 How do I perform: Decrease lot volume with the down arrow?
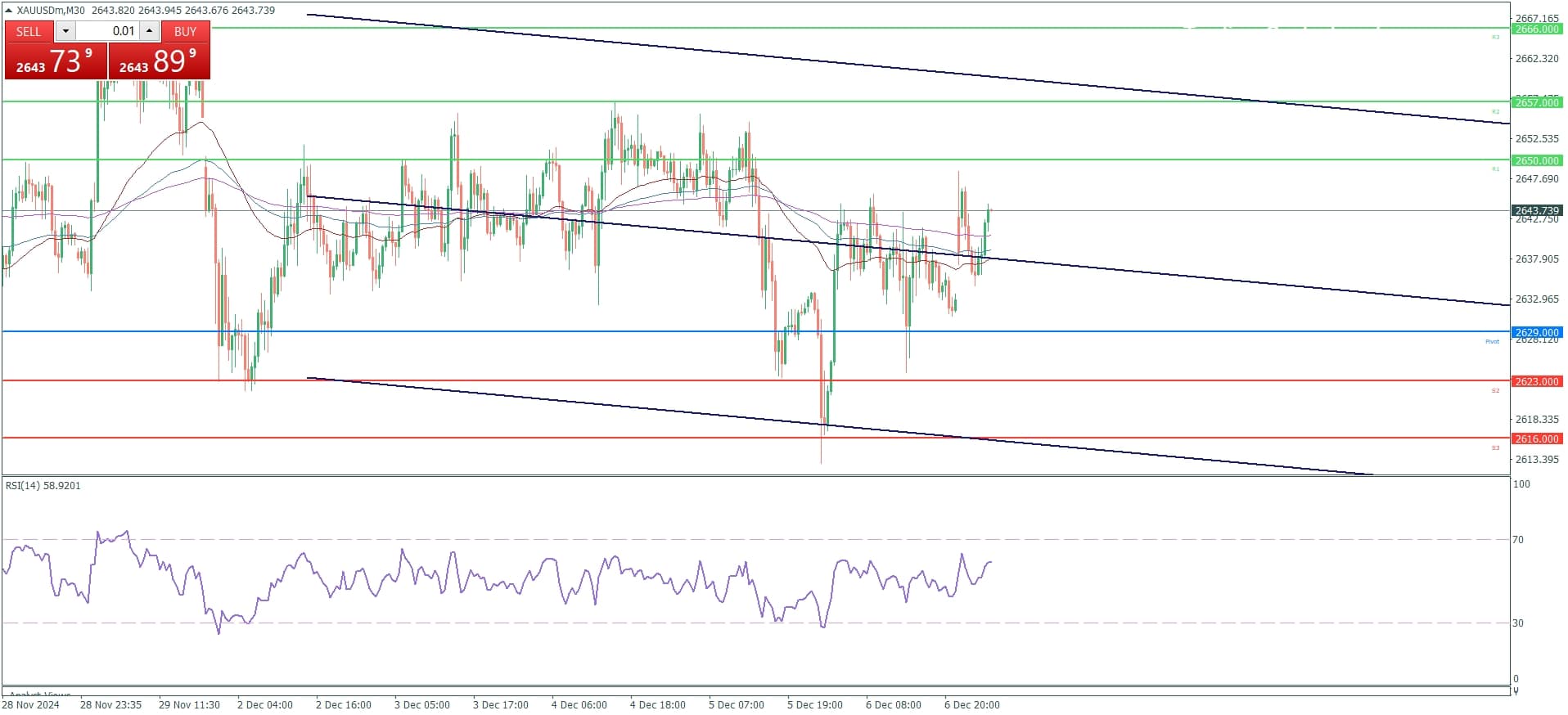point(65,31)
